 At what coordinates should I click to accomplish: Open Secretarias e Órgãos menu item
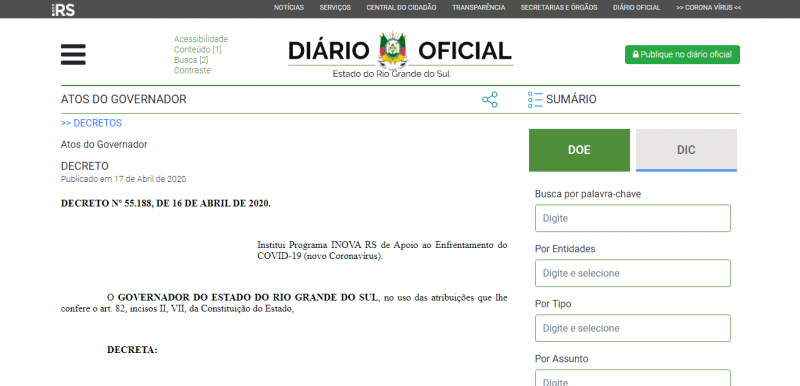click(x=559, y=8)
